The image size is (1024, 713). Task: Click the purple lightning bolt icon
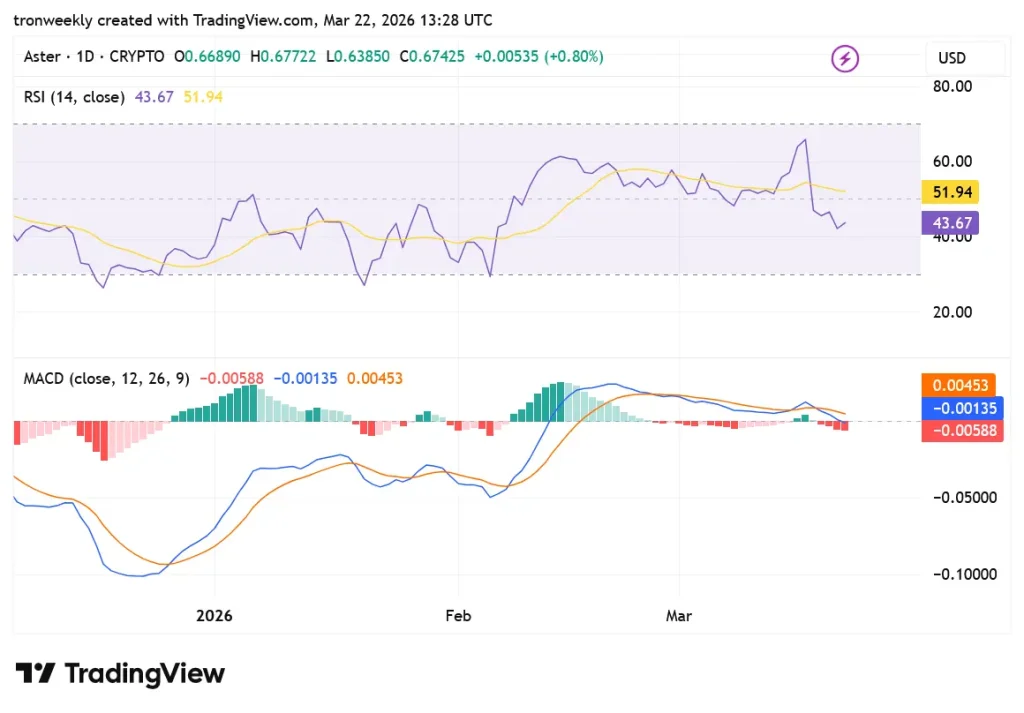[845, 58]
